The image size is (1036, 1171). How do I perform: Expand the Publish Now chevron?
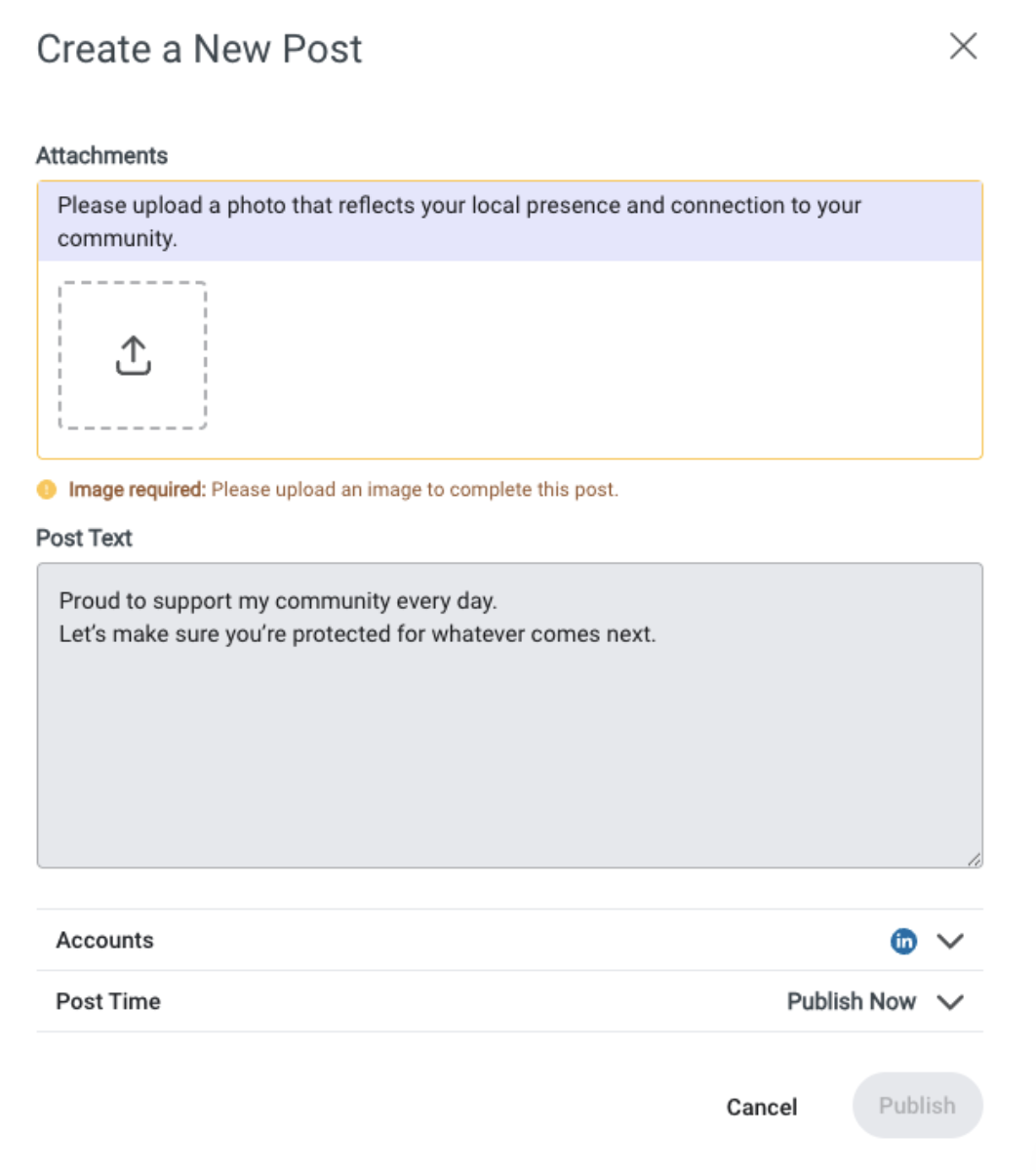coord(951,1001)
